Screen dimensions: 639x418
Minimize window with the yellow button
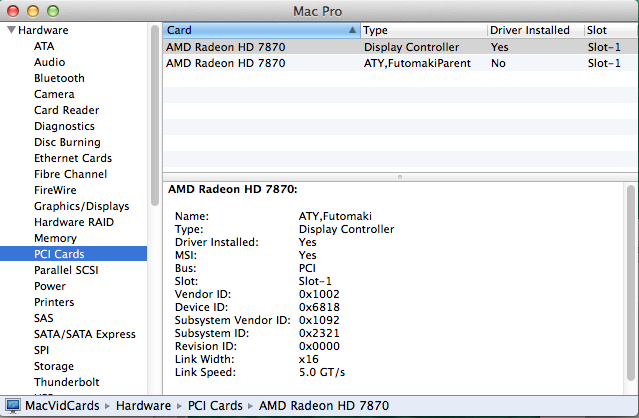pos(33,11)
